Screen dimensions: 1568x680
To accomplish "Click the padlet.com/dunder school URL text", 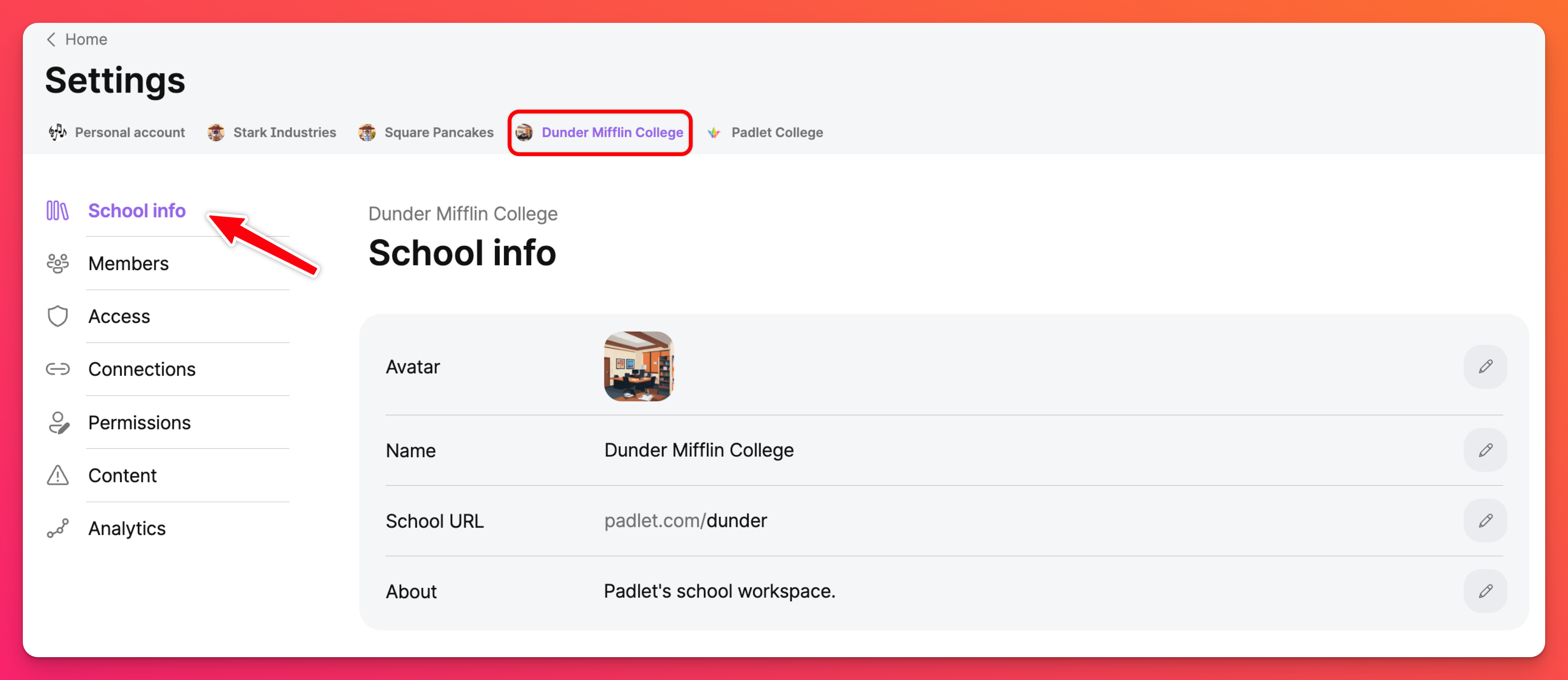I will (x=685, y=520).
